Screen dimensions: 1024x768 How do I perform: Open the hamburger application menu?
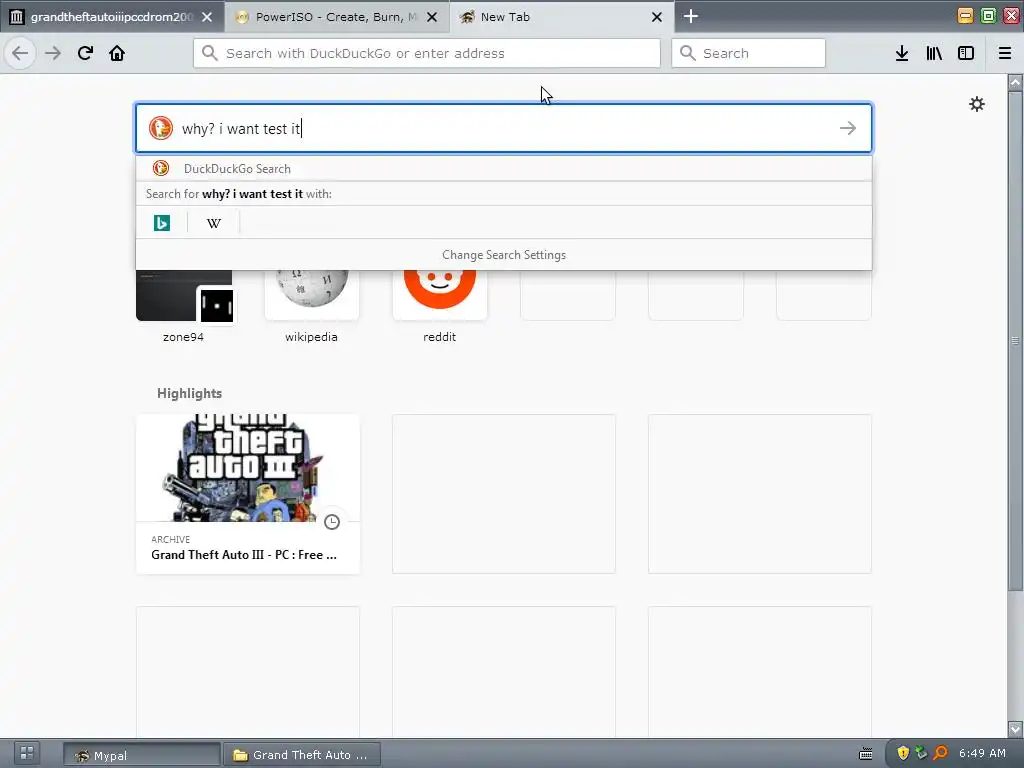coord(1004,54)
